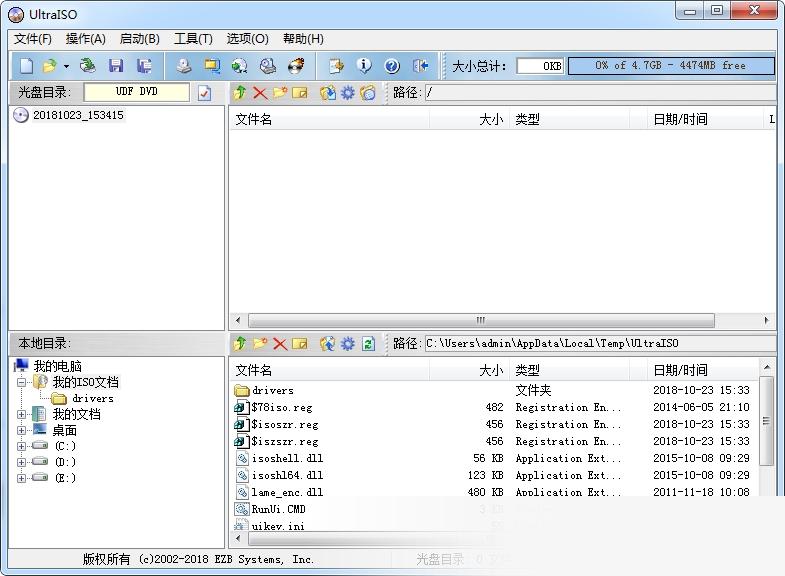Click the gear settings icon in disc directory toolbar

(347, 93)
